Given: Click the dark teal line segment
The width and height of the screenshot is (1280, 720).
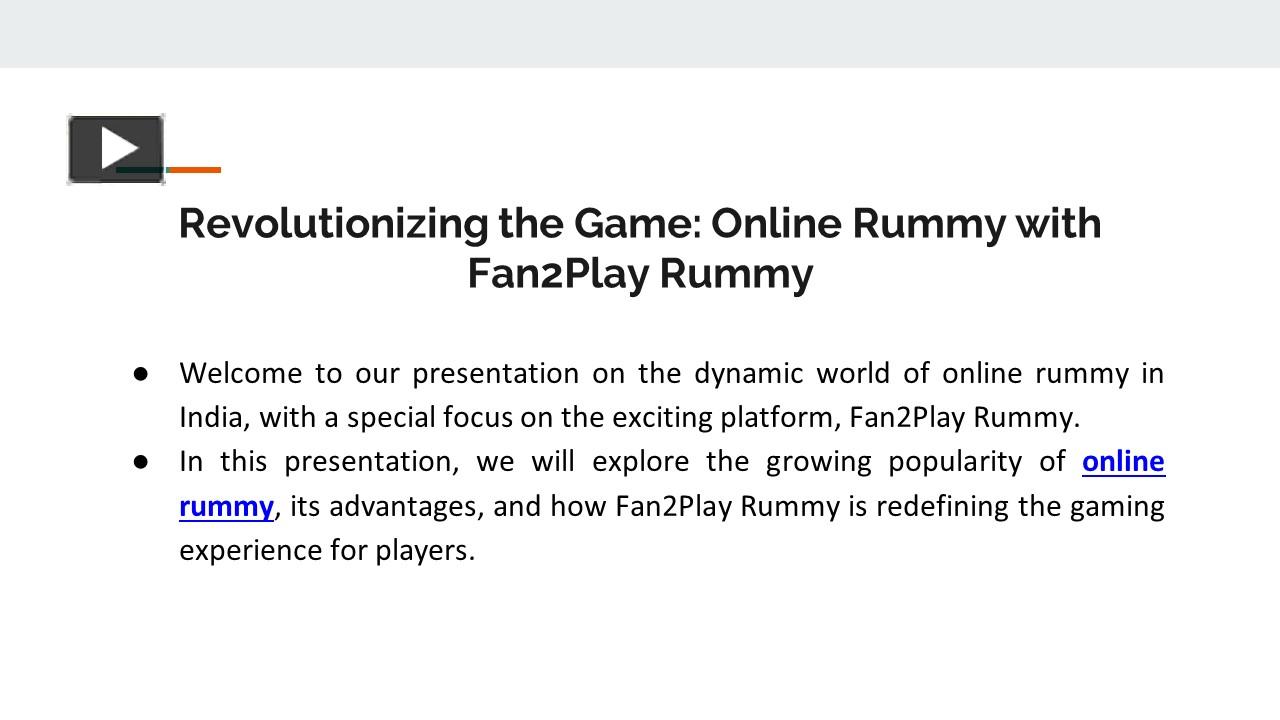Looking at the screenshot, I should tap(140, 172).
